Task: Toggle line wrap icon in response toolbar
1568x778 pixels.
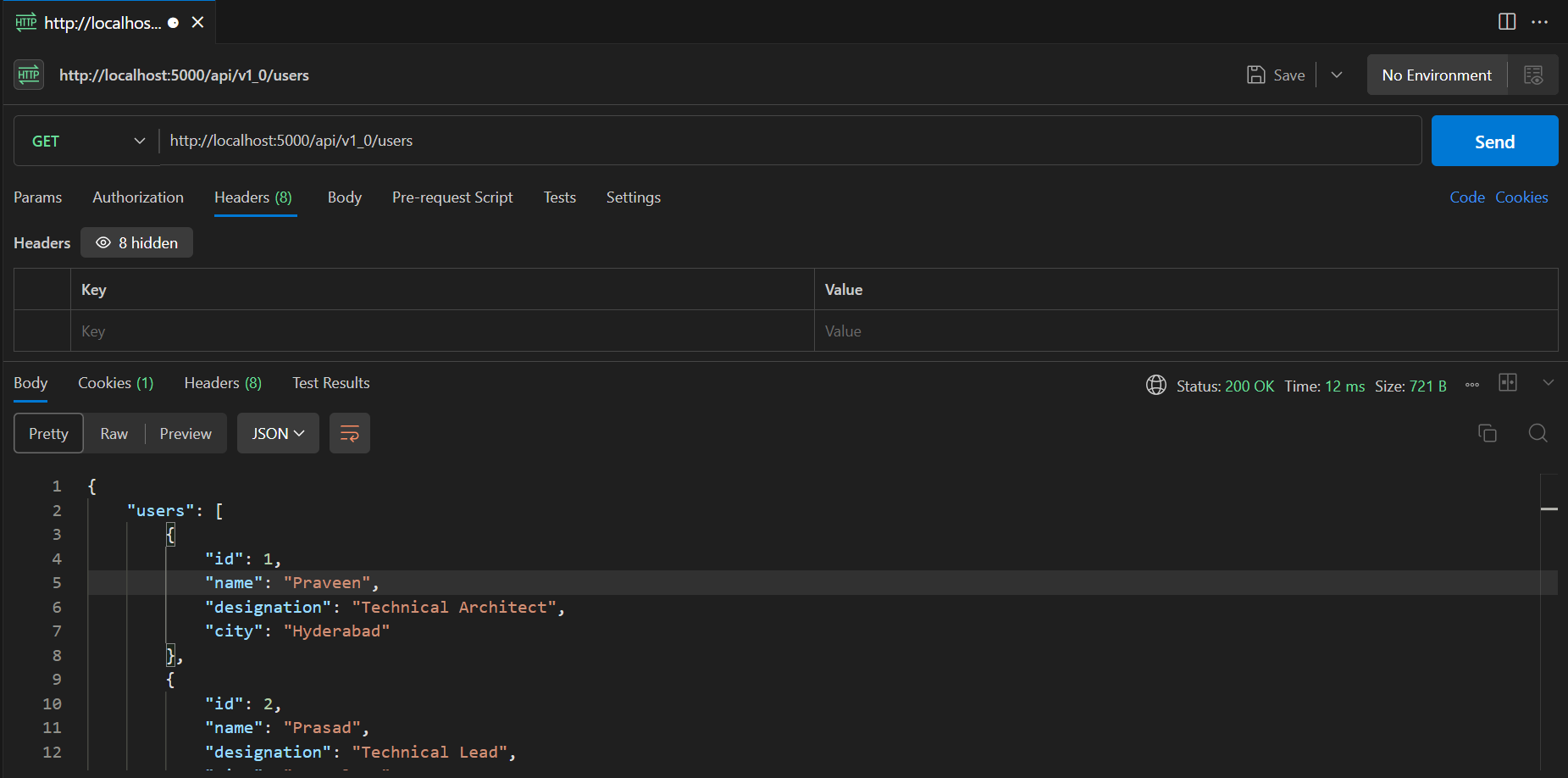Action: [350, 433]
